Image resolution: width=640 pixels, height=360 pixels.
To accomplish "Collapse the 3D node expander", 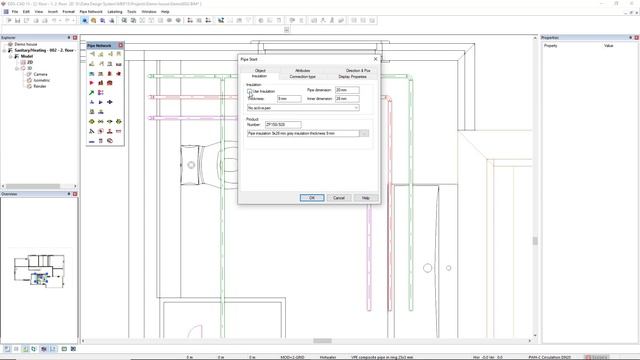I will [17, 69].
